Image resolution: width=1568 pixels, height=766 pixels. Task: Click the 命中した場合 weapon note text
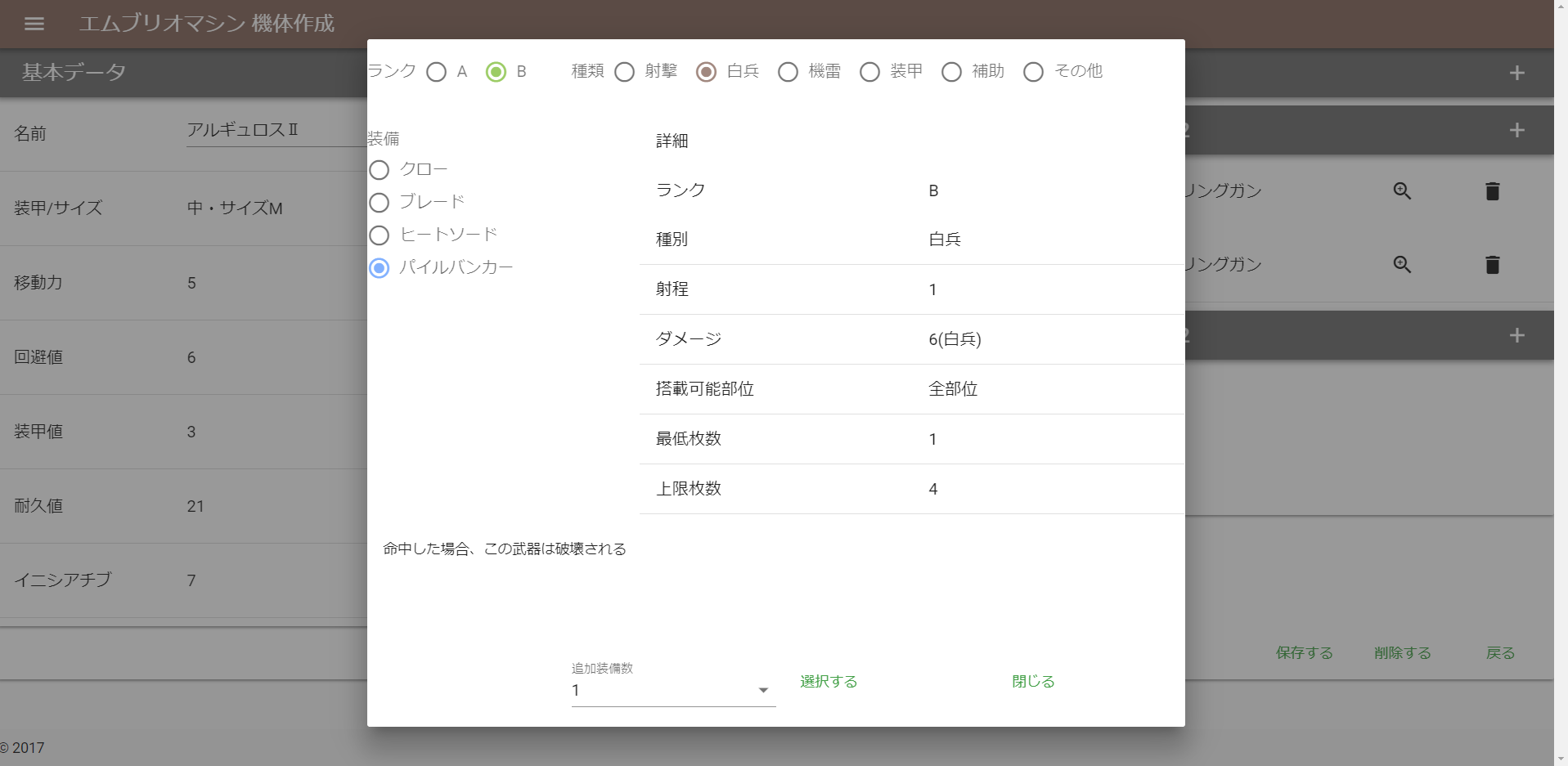coord(505,549)
